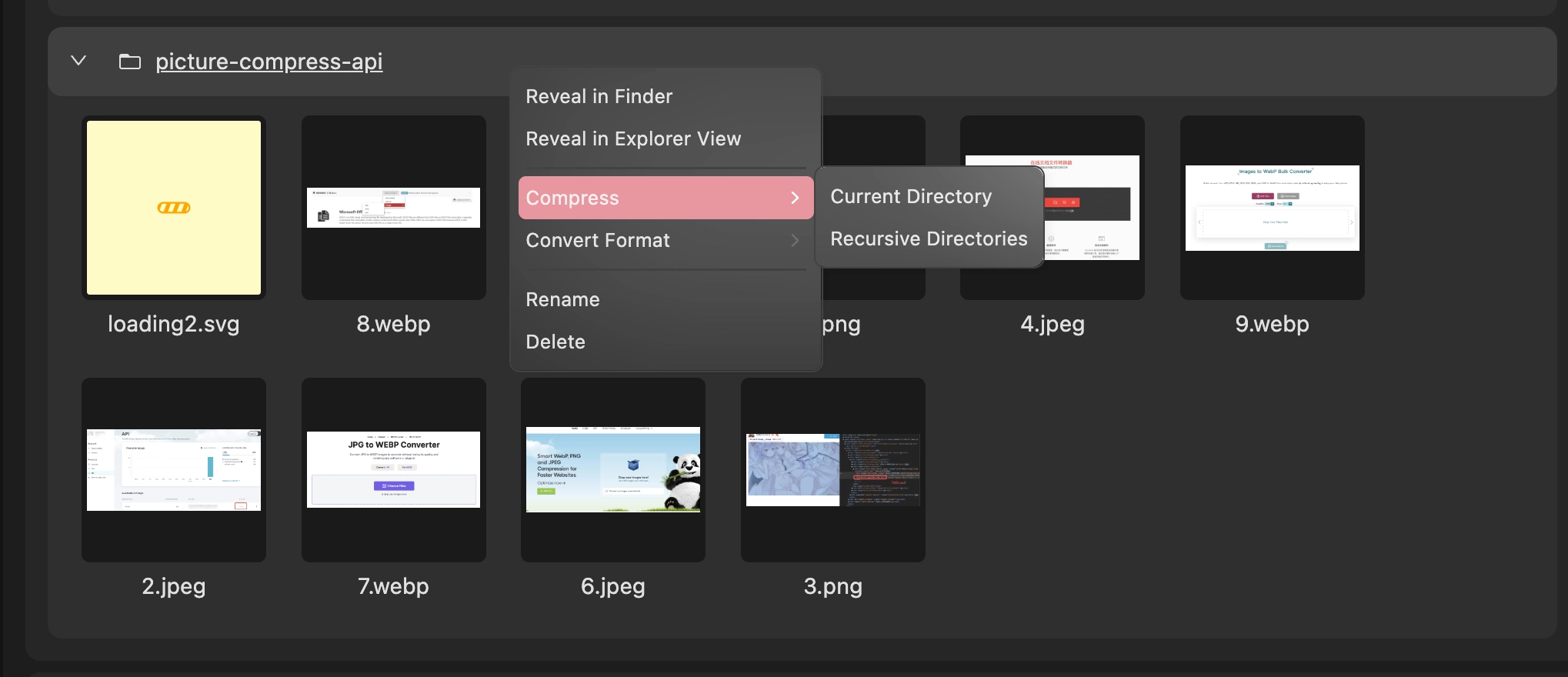The image size is (1568, 677).
Task: Click Rename in the context menu
Action: [x=562, y=299]
